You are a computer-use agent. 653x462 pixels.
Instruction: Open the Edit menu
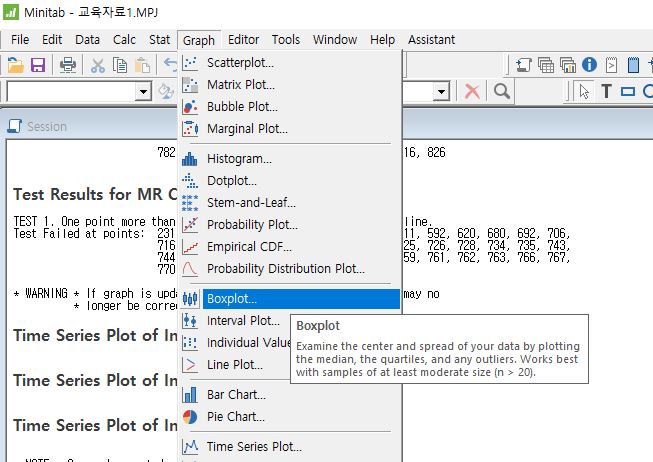click(x=52, y=40)
